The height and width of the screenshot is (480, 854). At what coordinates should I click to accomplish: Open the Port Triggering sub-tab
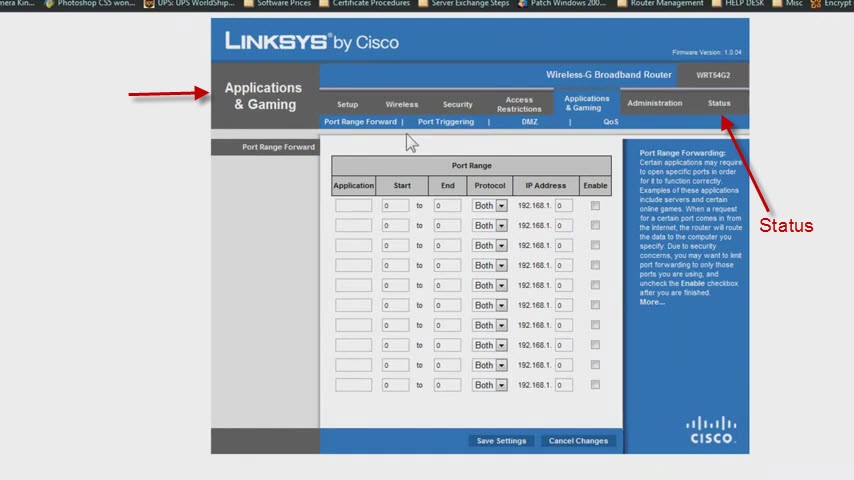[446, 121]
